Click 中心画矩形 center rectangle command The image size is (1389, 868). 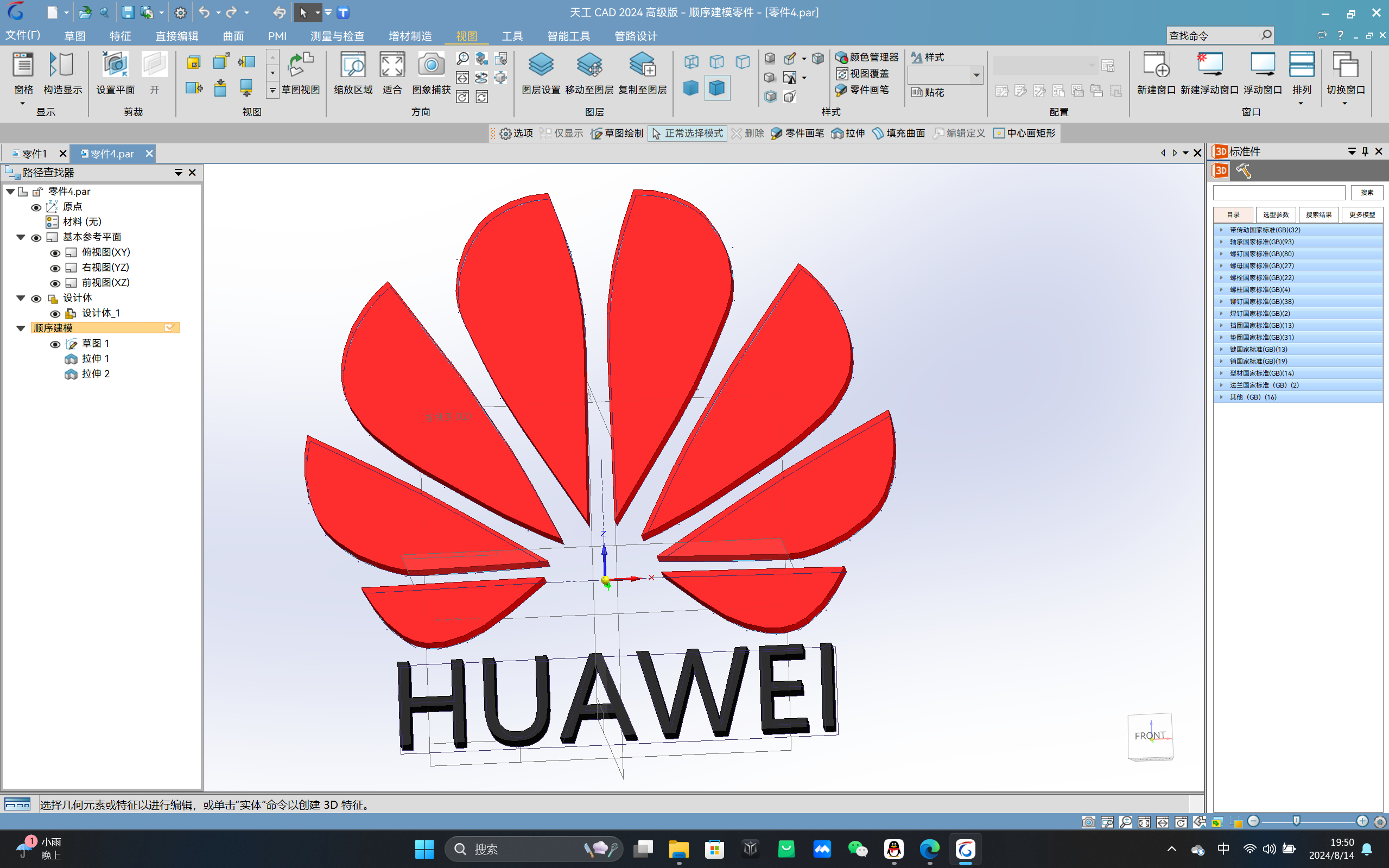pos(1024,133)
